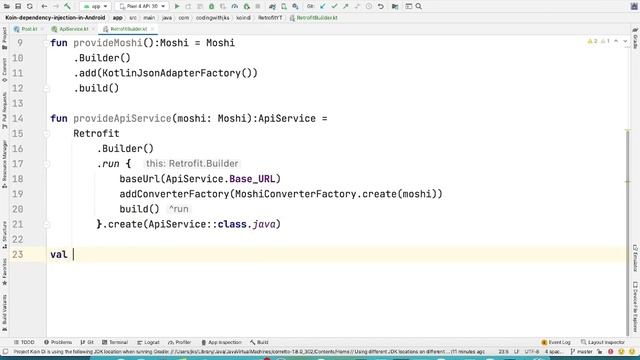The image size is (640, 360).
Task: Open the Favorites tool window sidebar
Action: tap(4, 271)
